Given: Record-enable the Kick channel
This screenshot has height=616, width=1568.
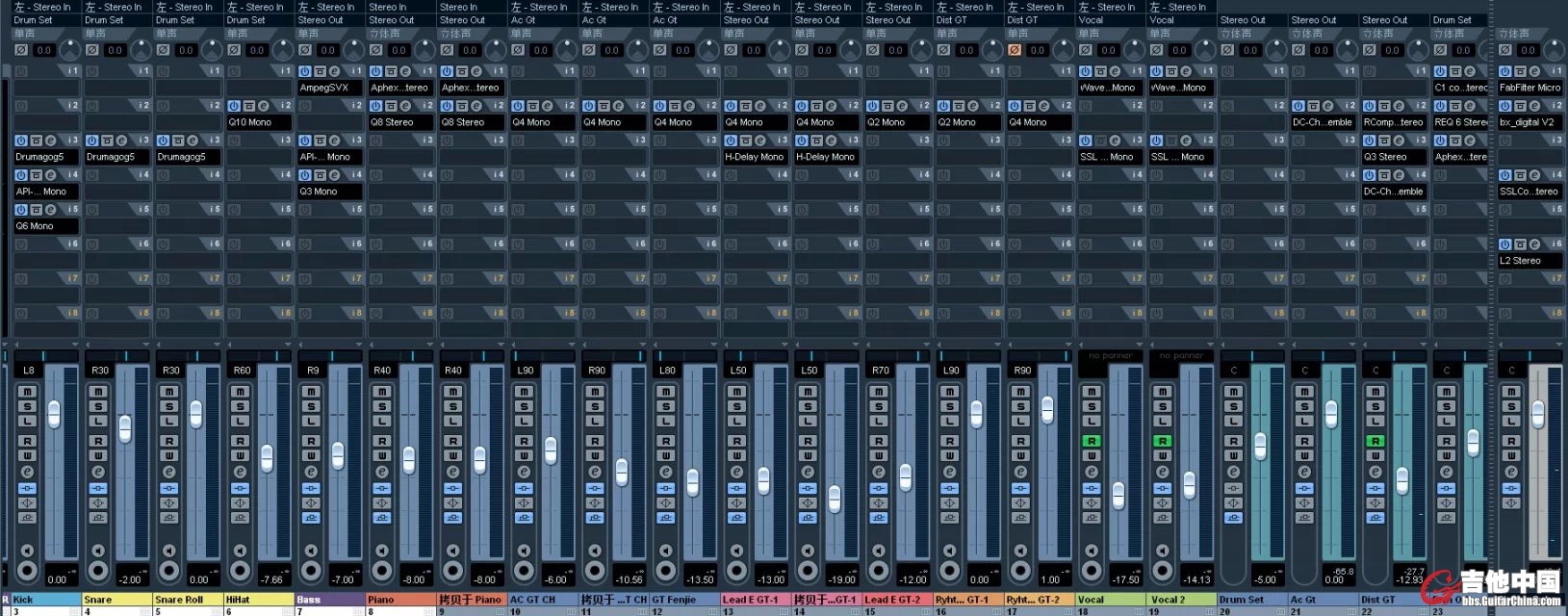Looking at the screenshot, I should (x=27, y=571).
